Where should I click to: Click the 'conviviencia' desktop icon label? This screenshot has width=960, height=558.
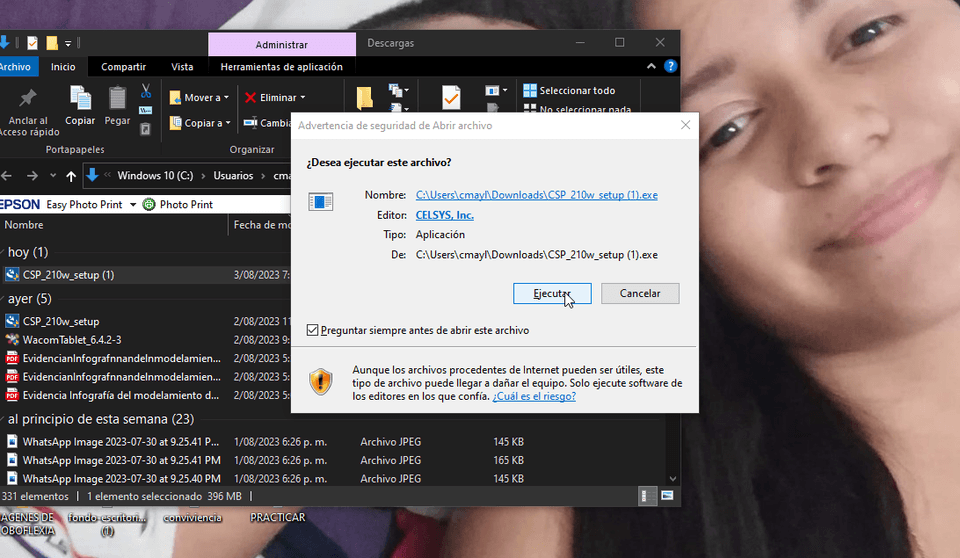[x=192, y=518]
